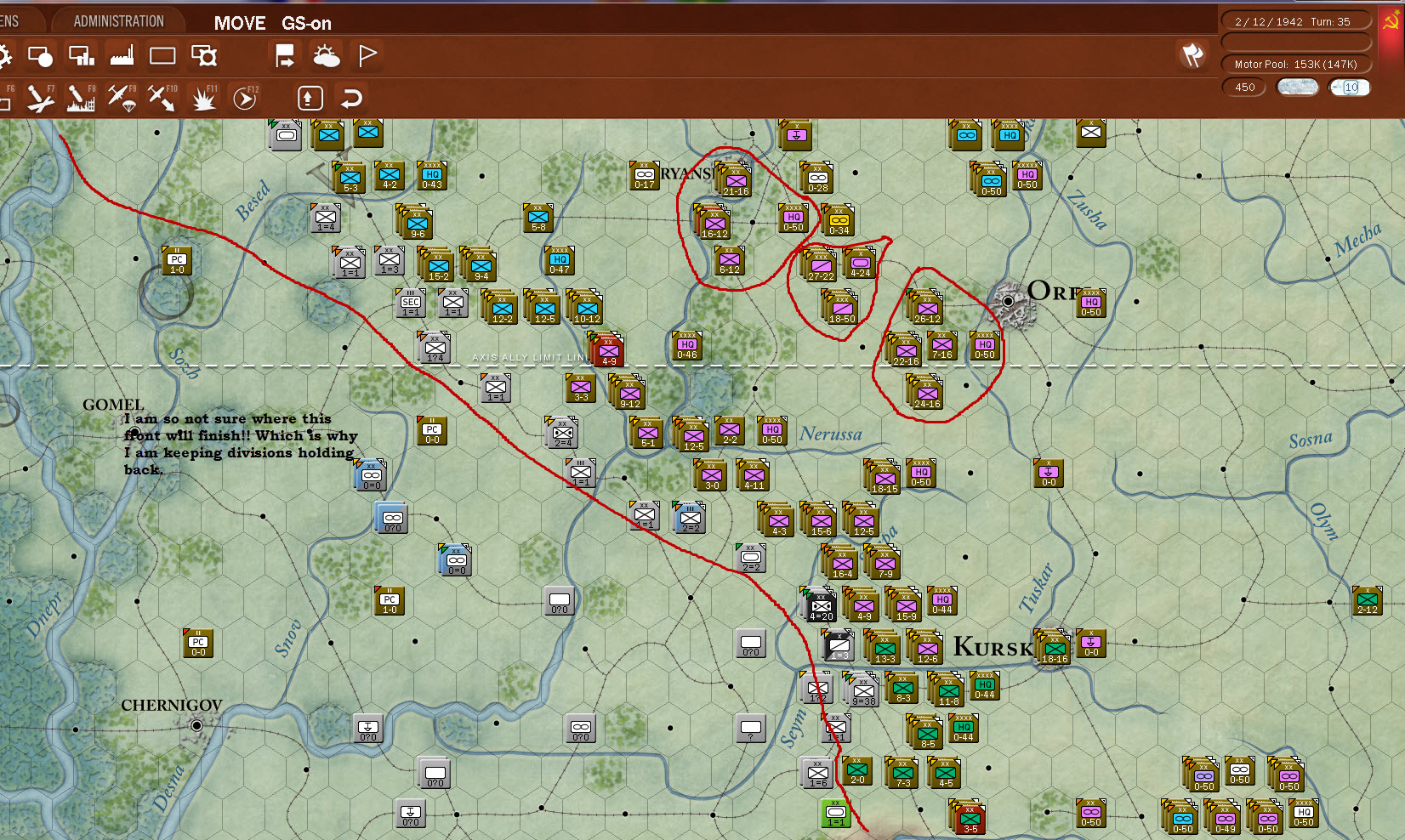Select the 24-16 unit stack
This screenshot has width=1405, height=840.
coord(926,392)
